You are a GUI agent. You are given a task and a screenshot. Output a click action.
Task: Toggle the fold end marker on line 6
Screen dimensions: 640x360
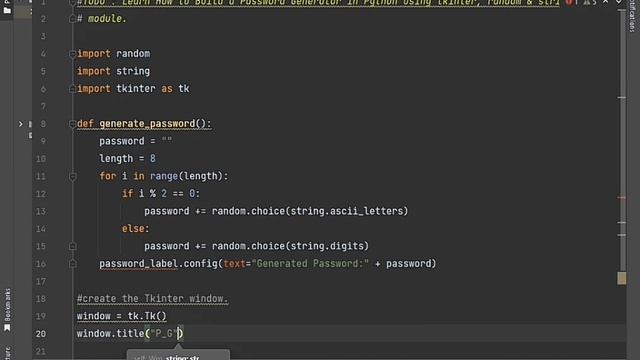pos(72,89)
